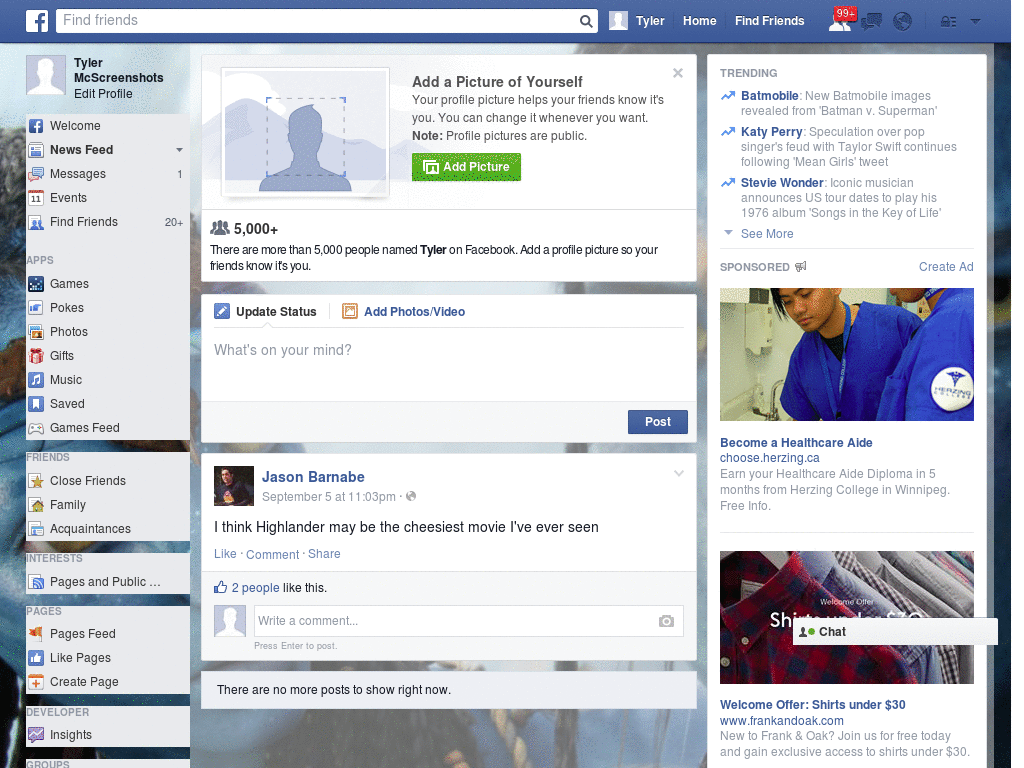Open the Photos app icon
1024x768 pixels.
click(x=36, y=332)
